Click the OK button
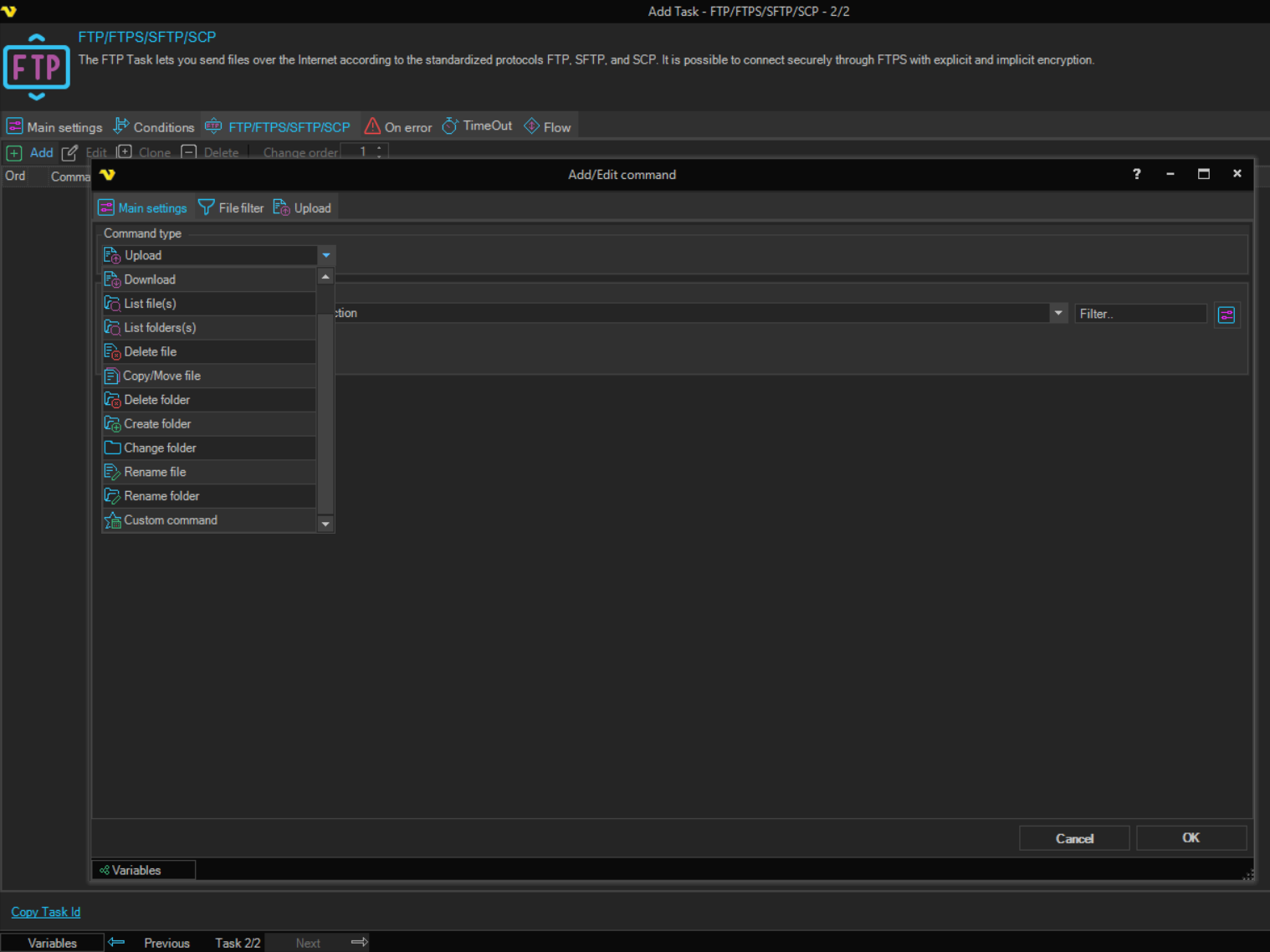 [1191, 837]
